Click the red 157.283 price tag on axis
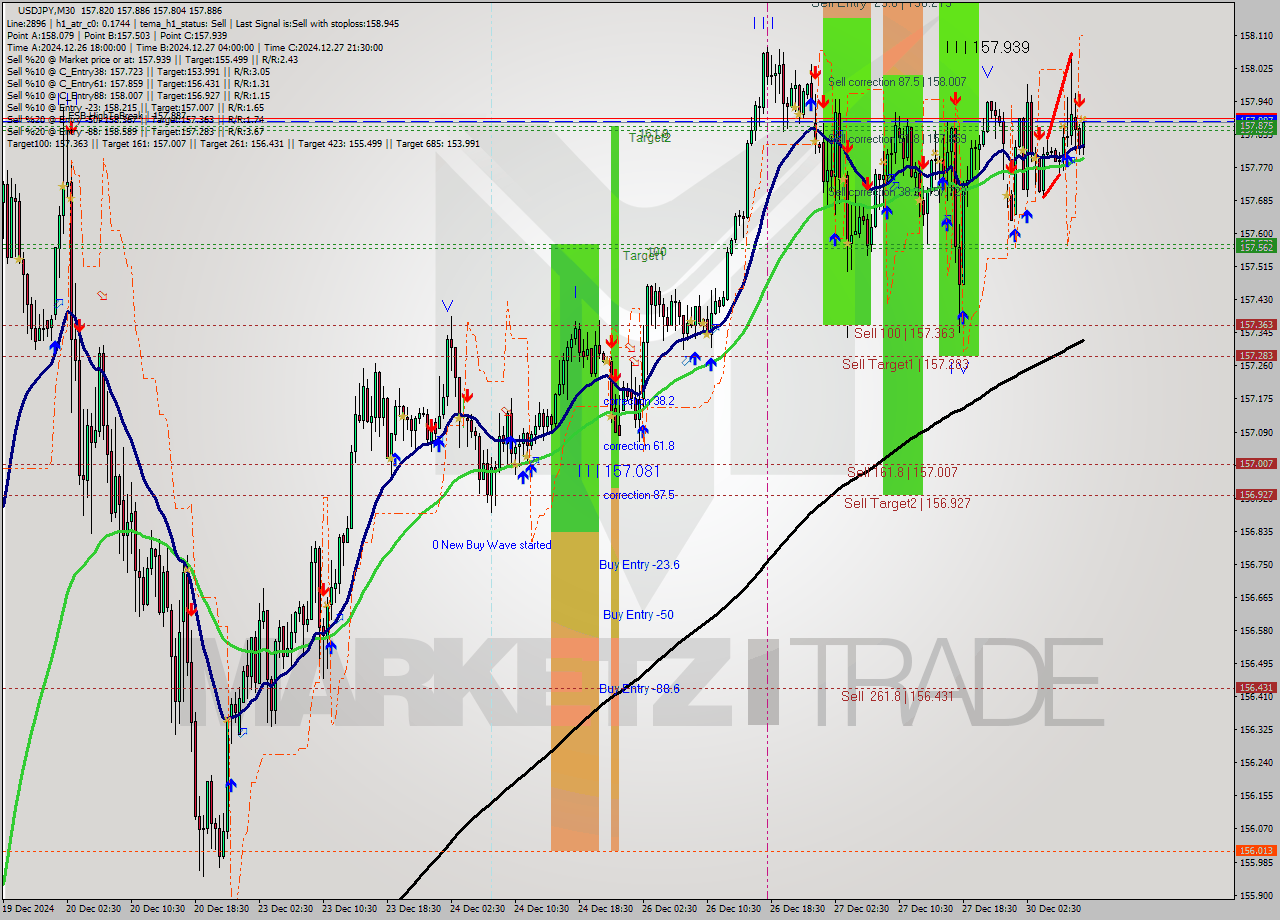The width and height of the screenshot is (1280, 920). [1256, 356]
